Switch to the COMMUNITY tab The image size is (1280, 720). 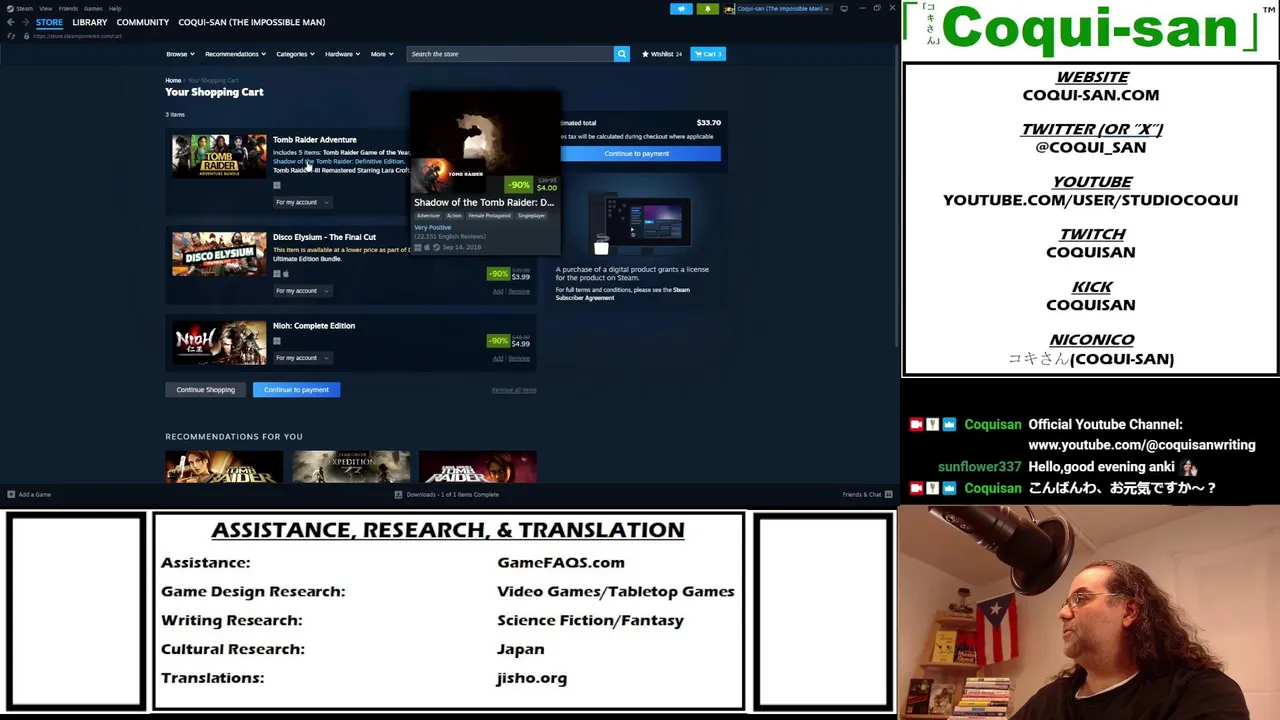143,22
